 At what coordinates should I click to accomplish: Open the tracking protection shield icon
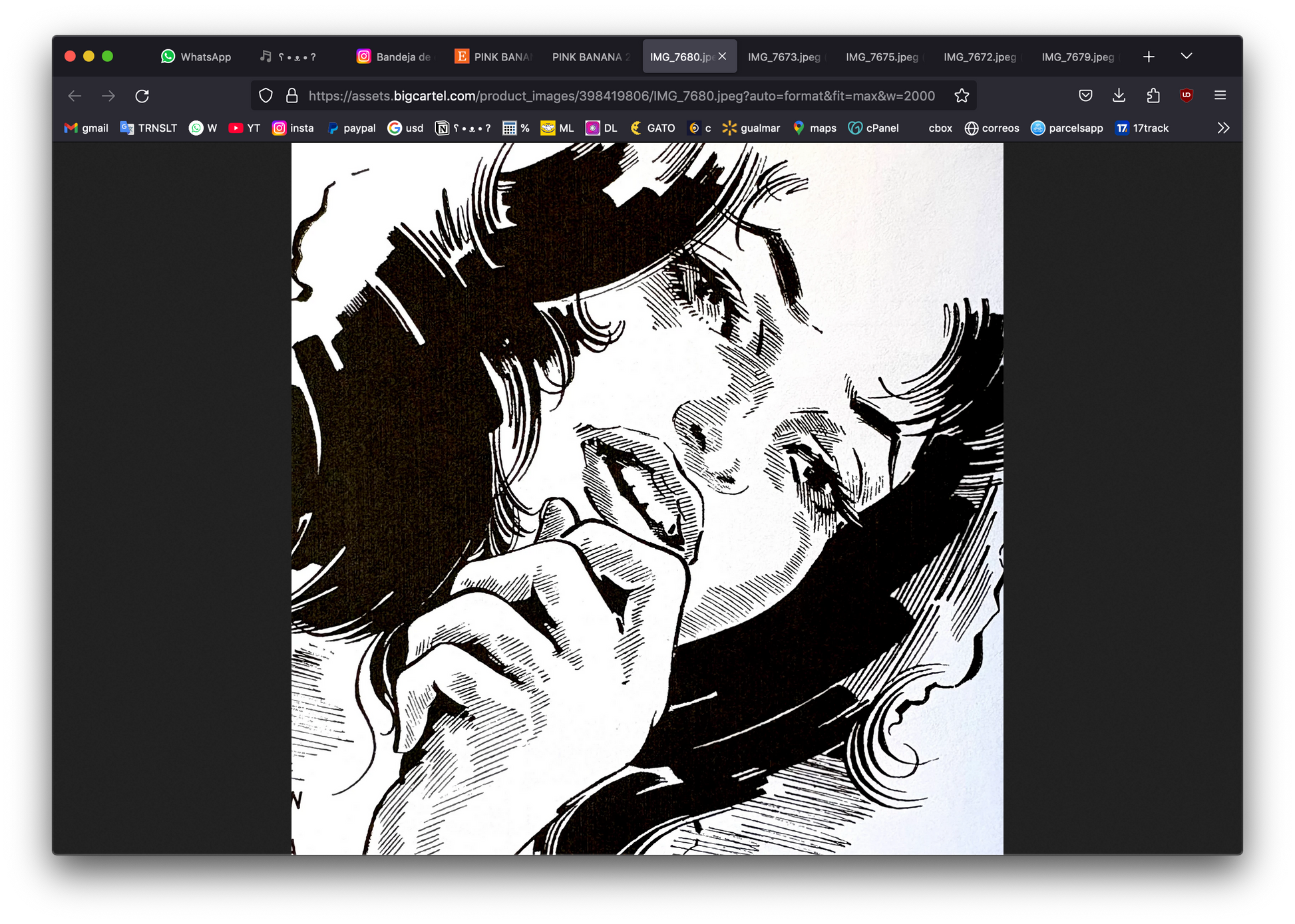(x=266, y=96)
